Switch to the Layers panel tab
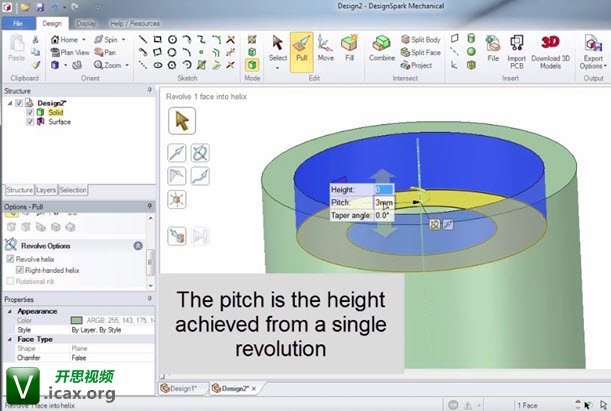This screenshot has height=411, width=611. point(46,190)
